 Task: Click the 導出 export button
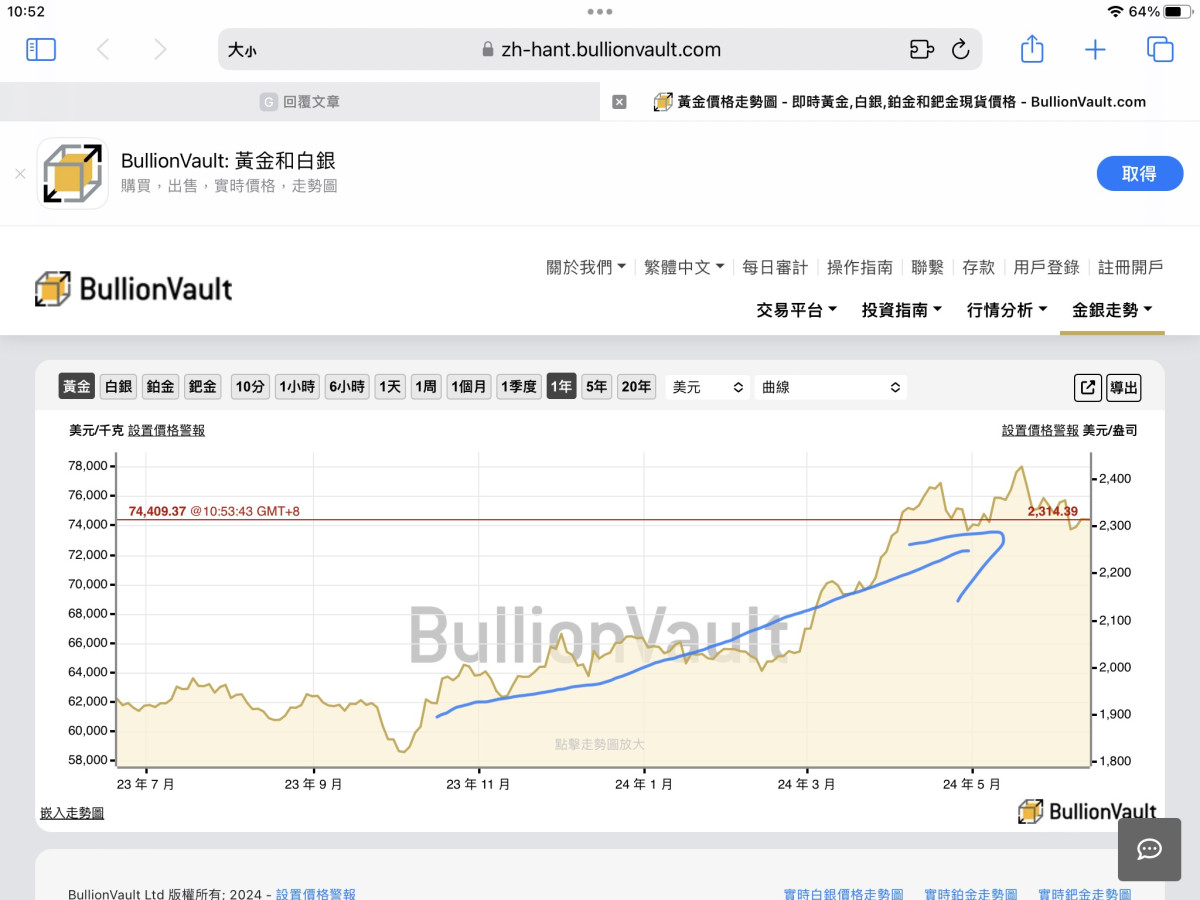pos(1123,388)
